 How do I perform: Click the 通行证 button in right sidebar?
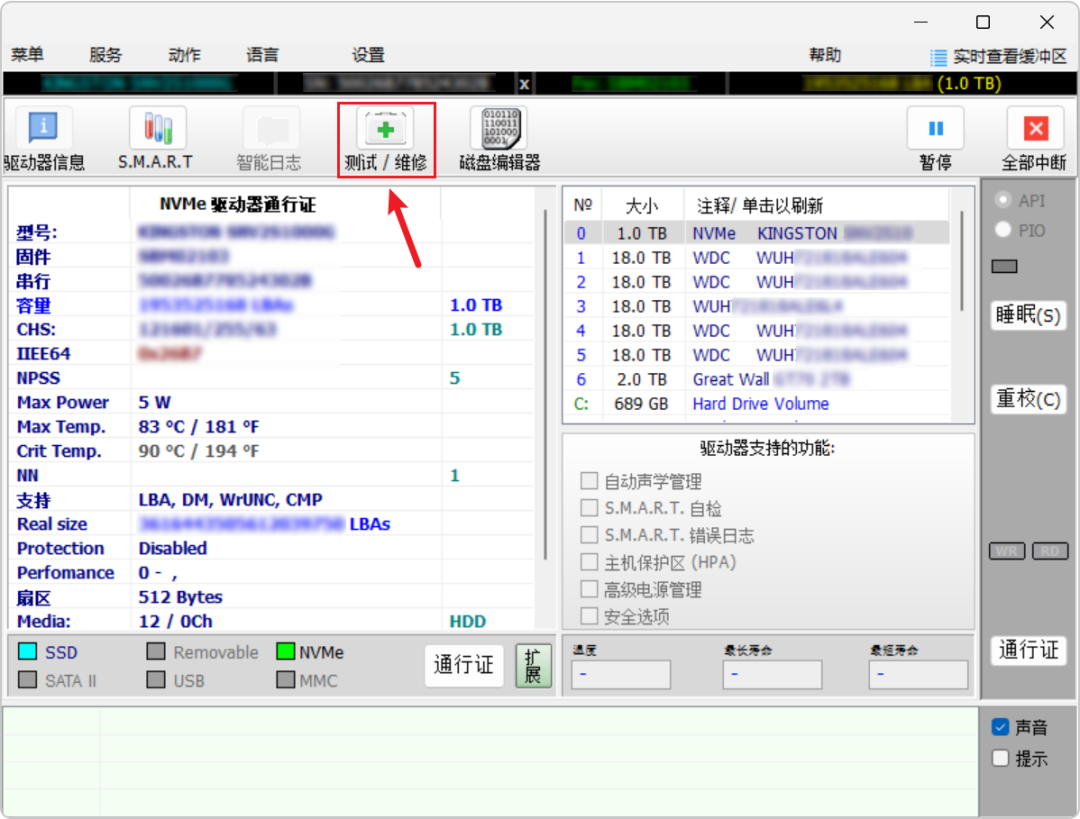click(x=1028, y=650)
